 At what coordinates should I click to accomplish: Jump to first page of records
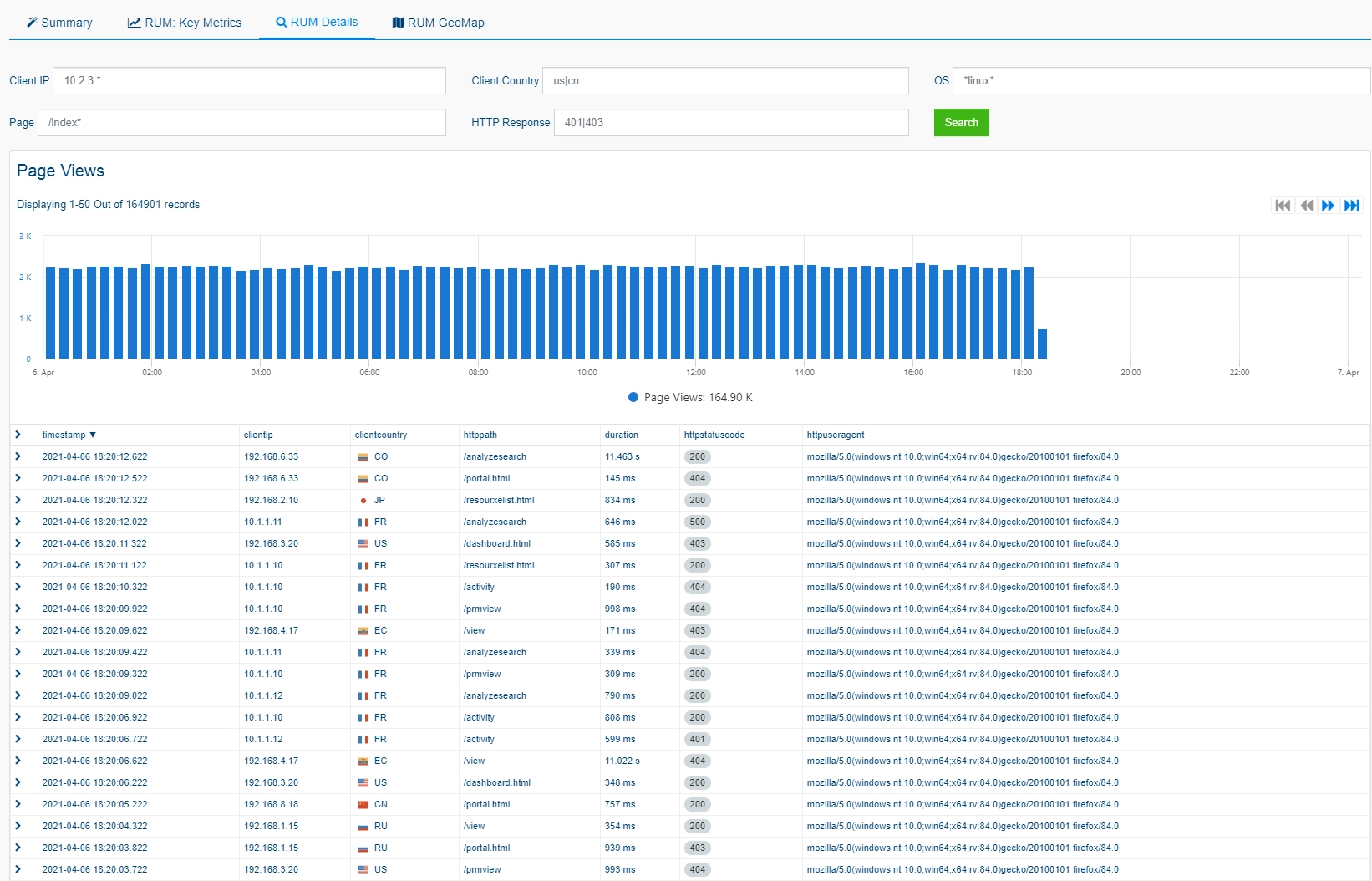pyautogui.click(x=1283, y=206)
